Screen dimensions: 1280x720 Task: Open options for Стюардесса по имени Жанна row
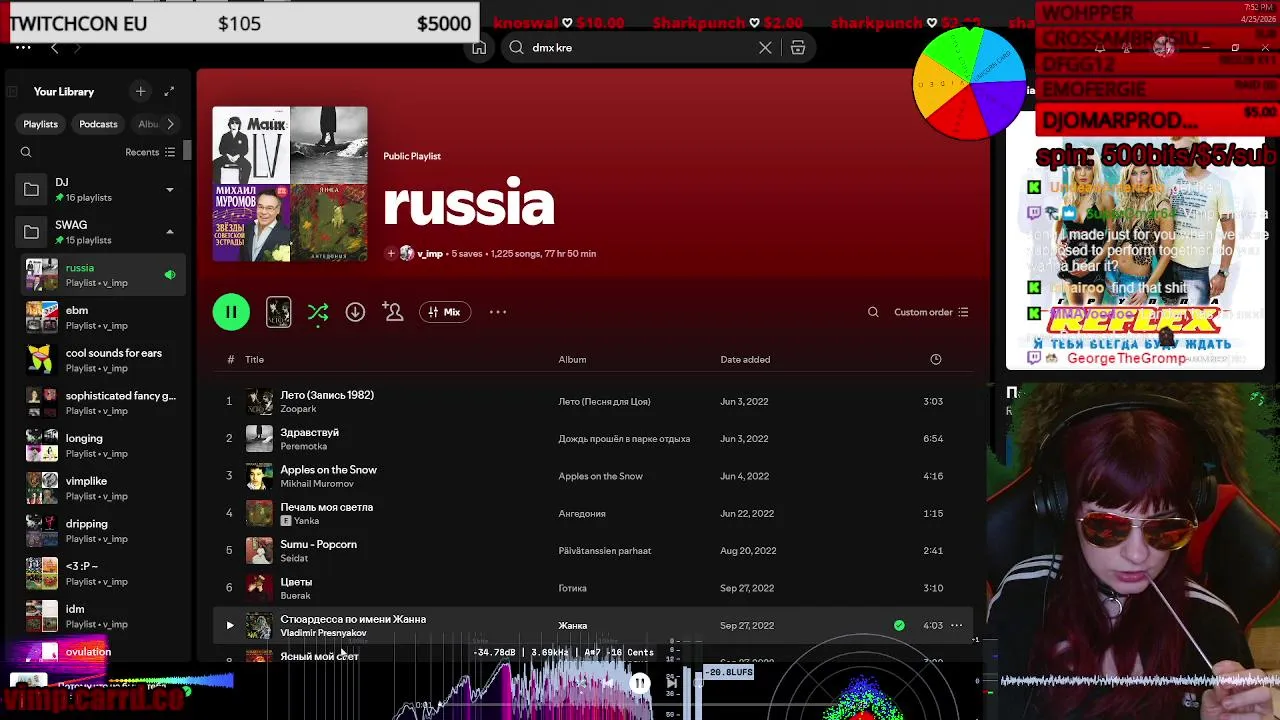point(956,625)
